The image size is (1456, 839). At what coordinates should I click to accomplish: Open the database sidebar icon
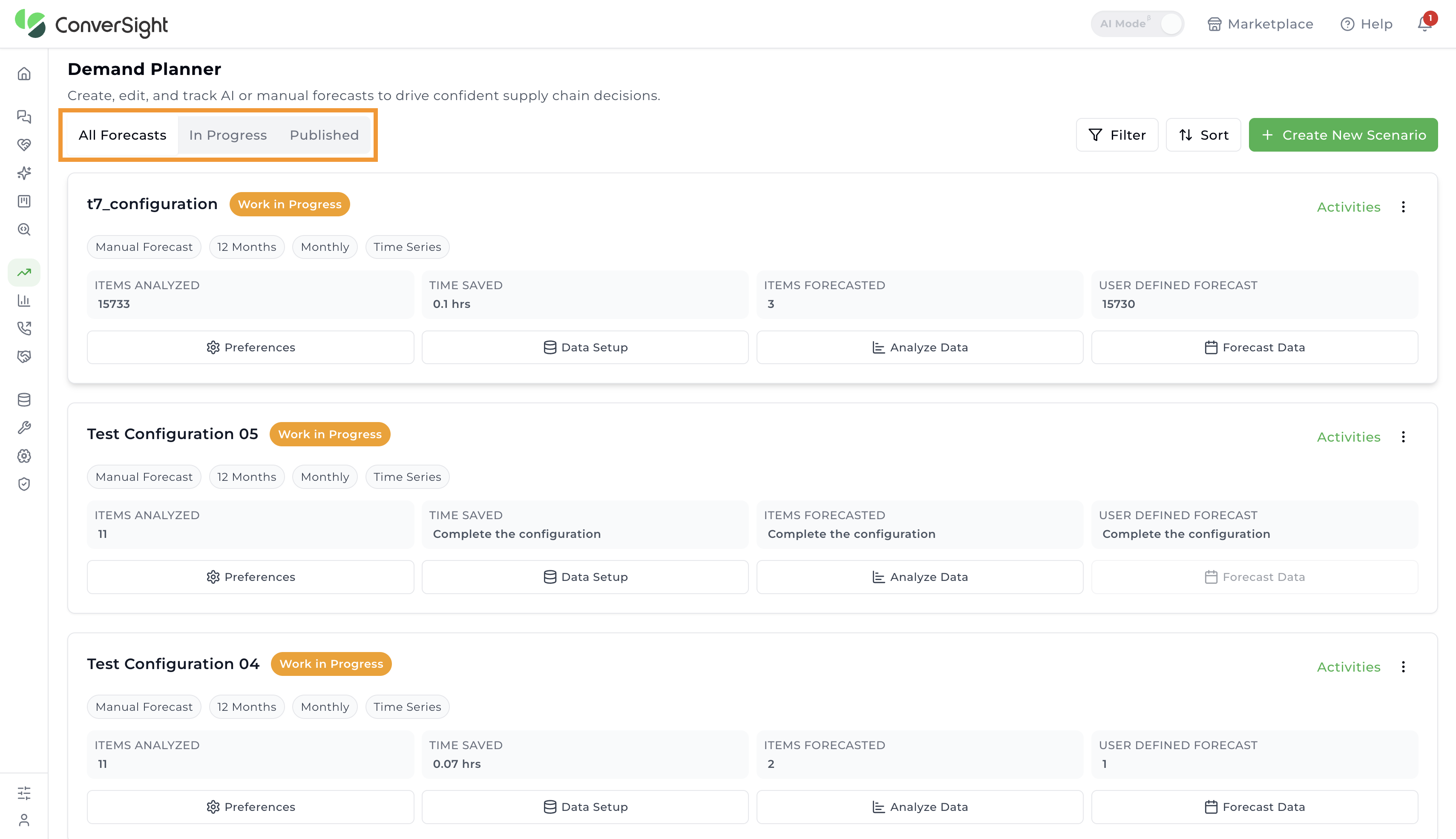[23, 399]
